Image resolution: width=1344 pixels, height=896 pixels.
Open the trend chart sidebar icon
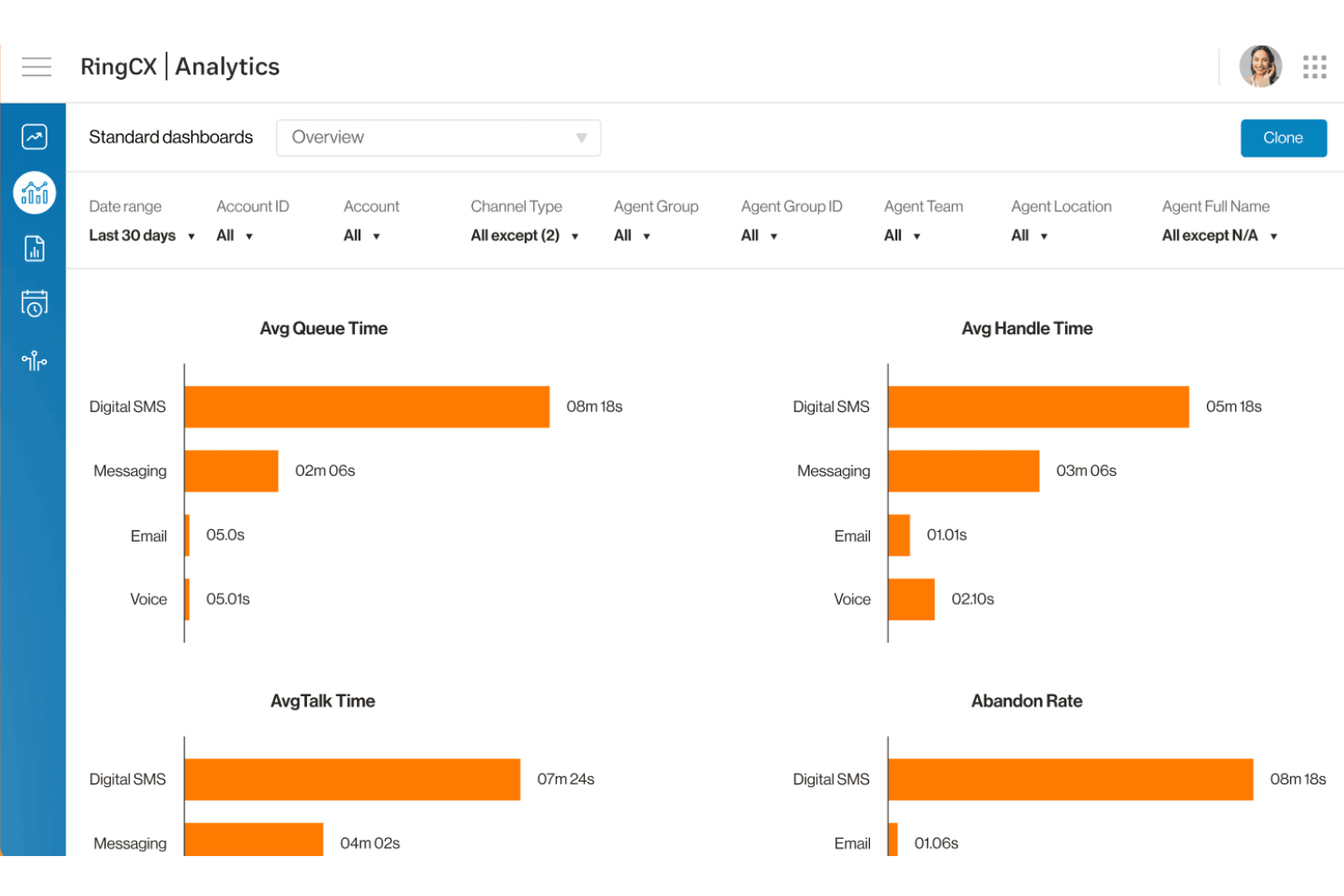point(35,137)
